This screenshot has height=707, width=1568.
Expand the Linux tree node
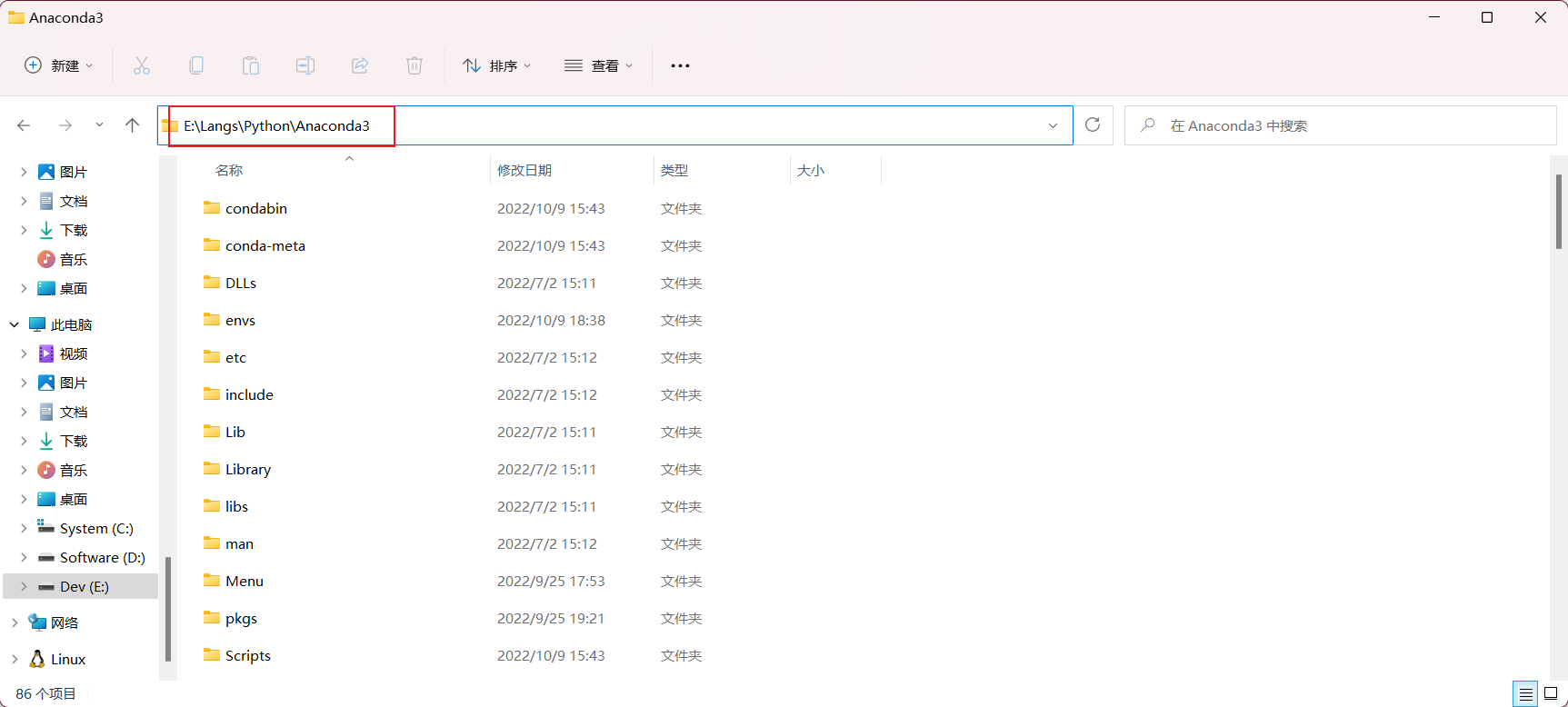pyautogui.click(x=15, y=659)
